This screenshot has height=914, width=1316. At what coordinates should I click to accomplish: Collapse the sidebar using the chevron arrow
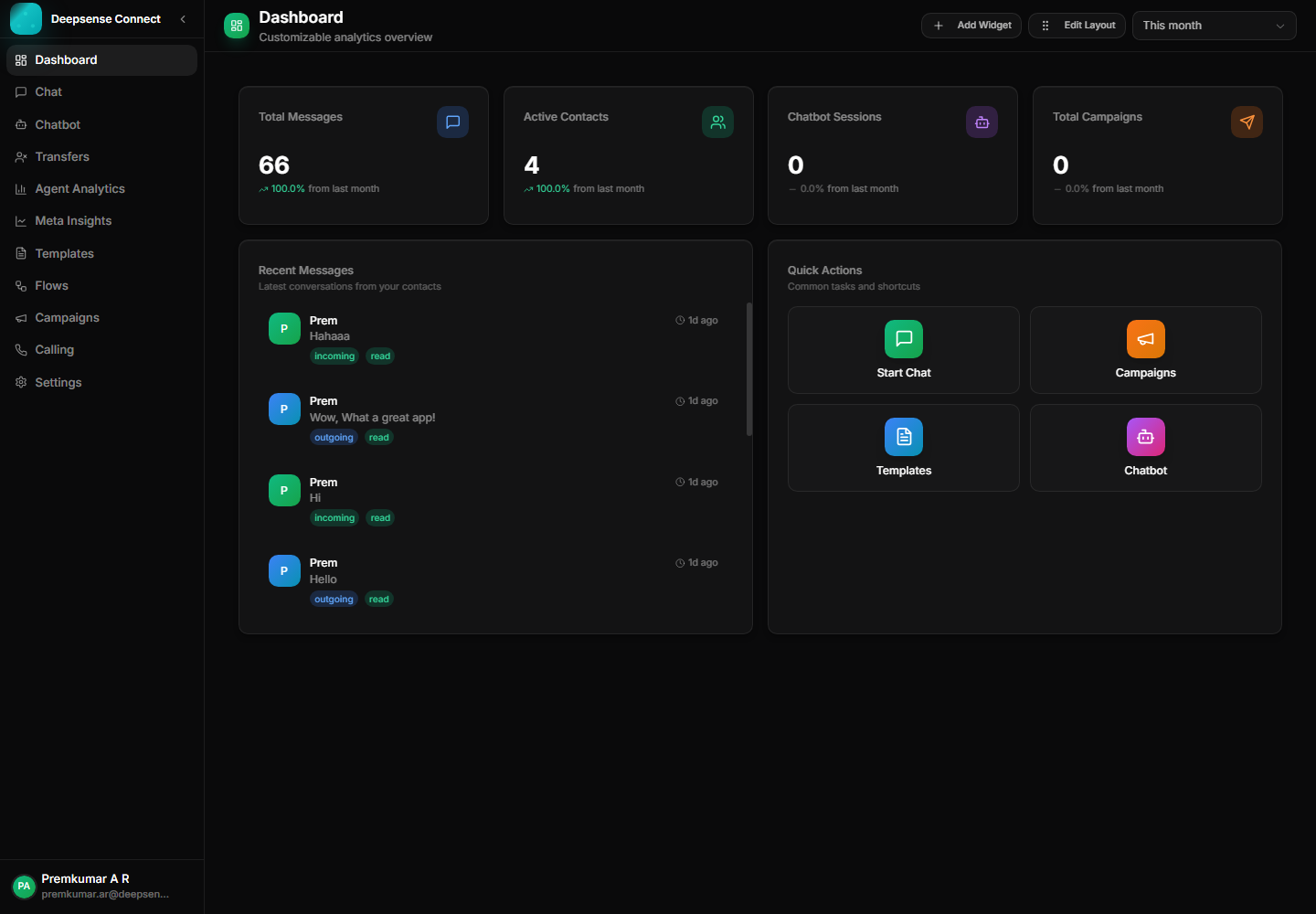click(182, 18)
